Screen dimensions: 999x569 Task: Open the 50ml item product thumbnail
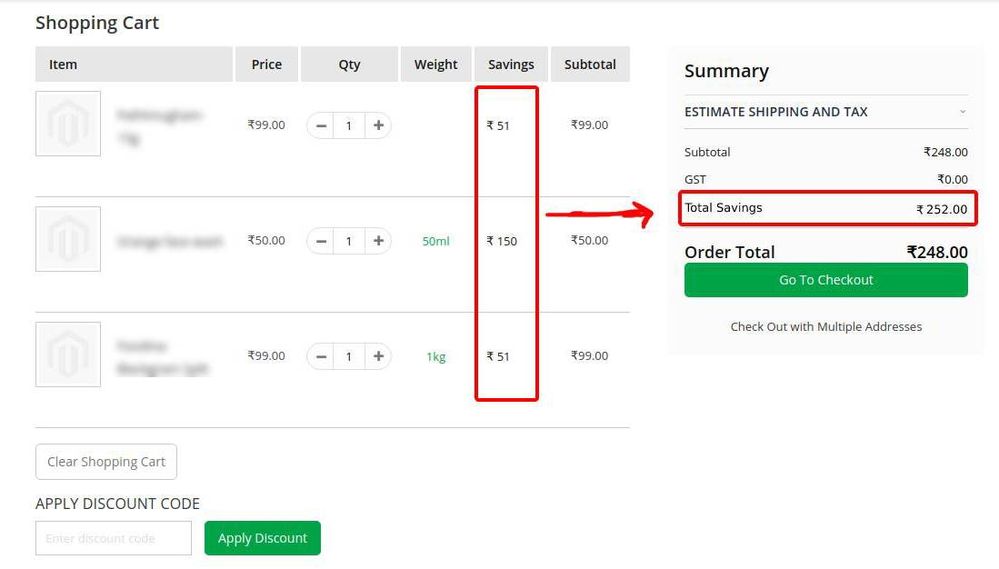pyautogui.click(x=68, y=239)
